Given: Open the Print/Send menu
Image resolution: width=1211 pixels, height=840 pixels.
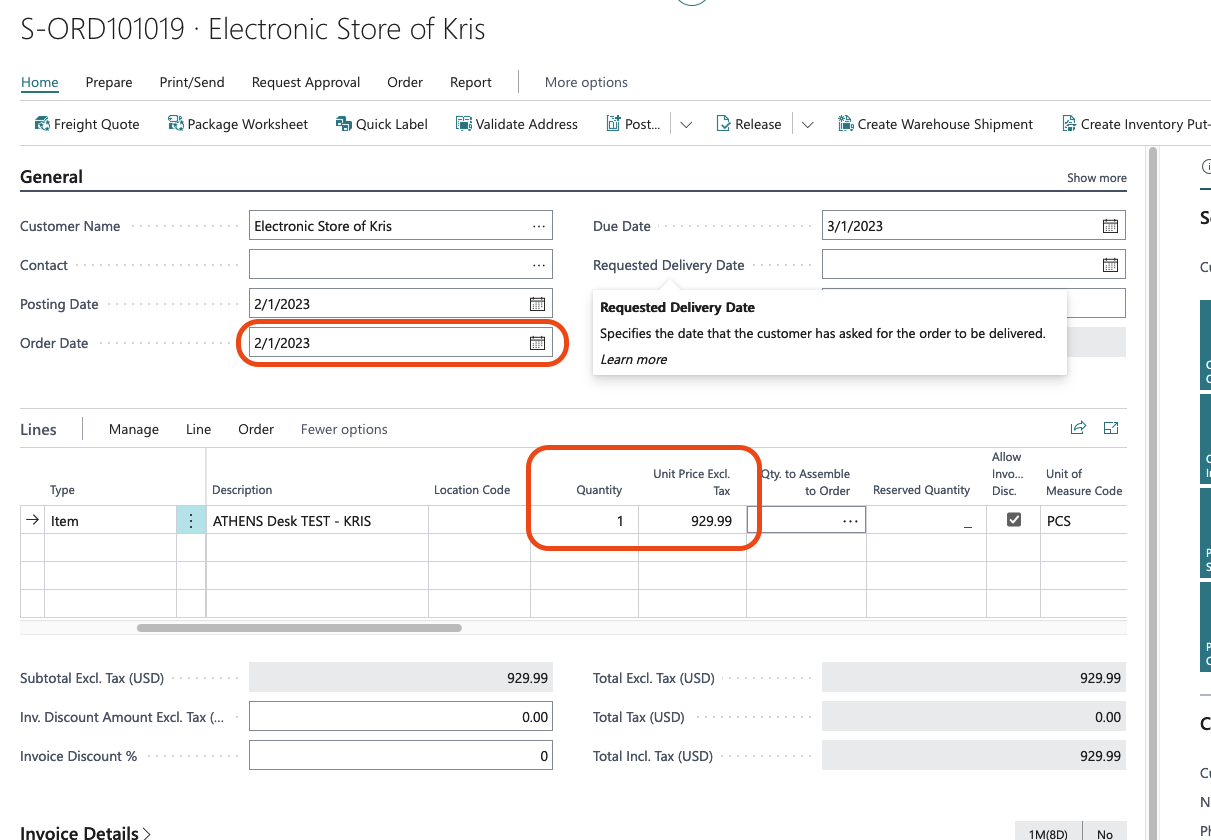Looking at the screenshot, I should point(191,82).
